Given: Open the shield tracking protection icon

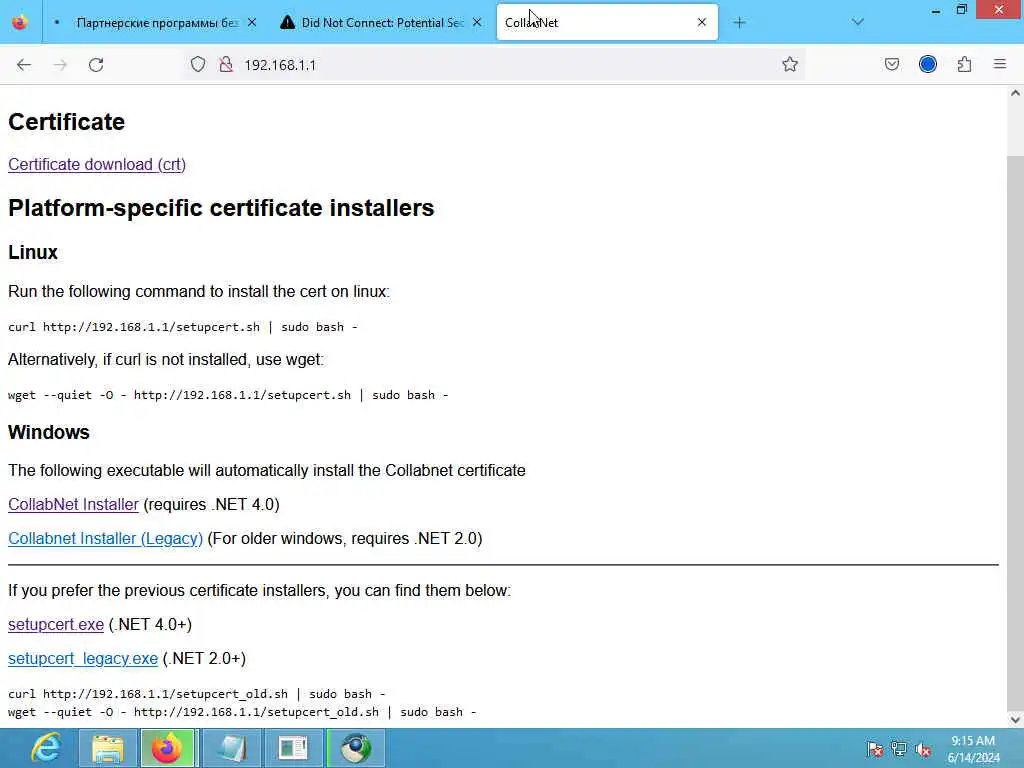Looking at the screenshot, I should [198, 64].
